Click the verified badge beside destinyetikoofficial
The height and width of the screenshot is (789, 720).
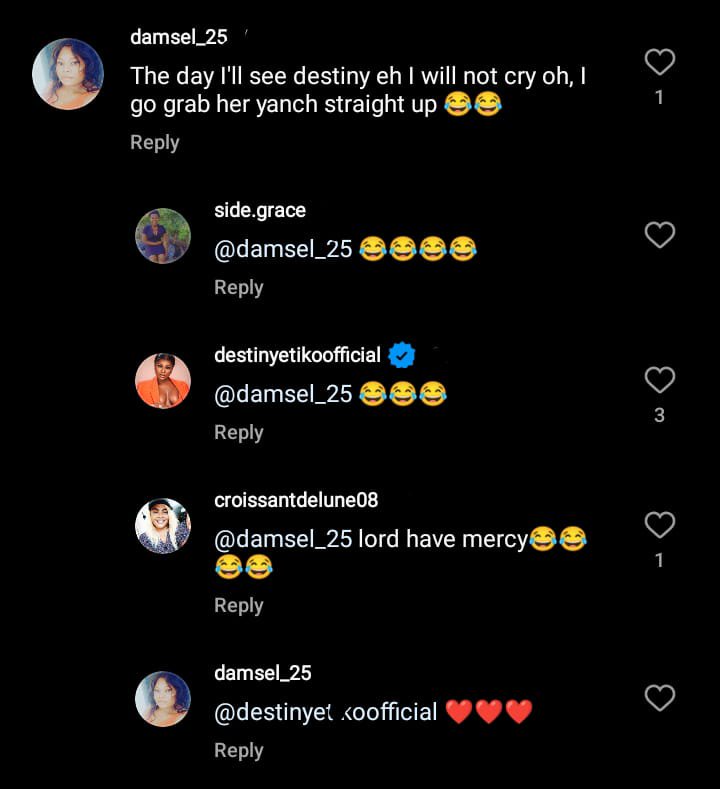click(x=402, y=355)
